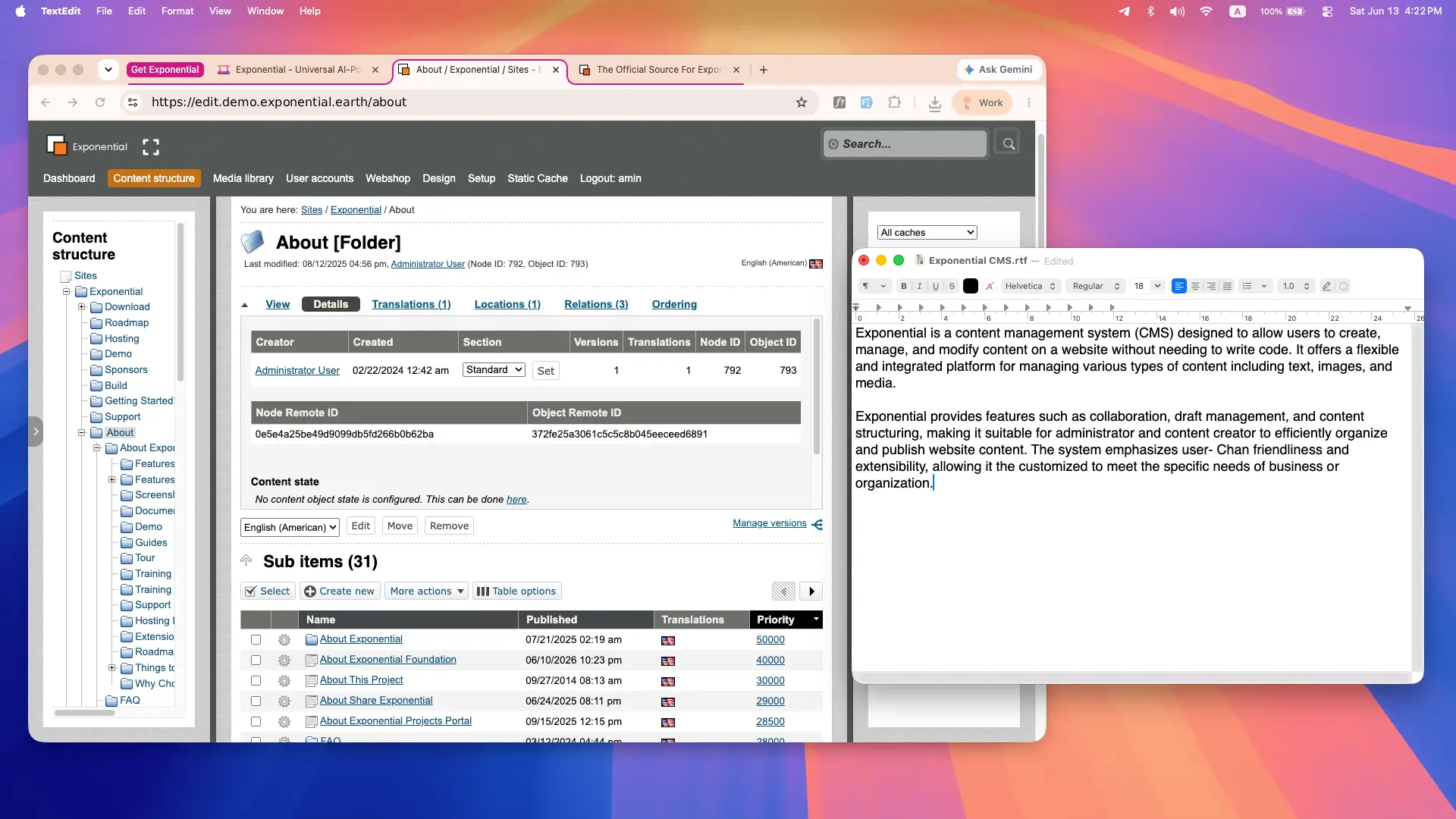This screenshot has height=819, width=1456.
Task: Open the Standard section dropdown
Action: pos(494,370)
